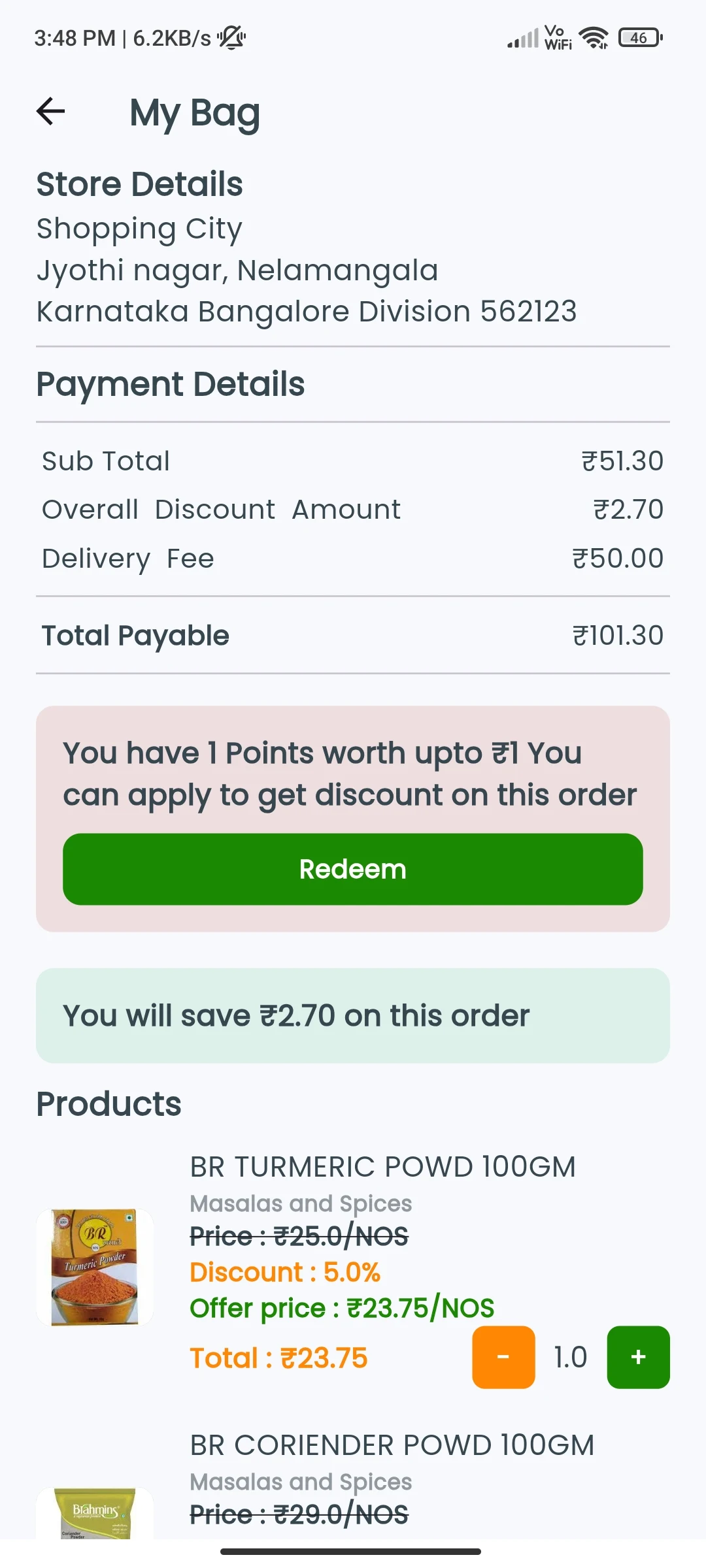The image size is (706, 1568).
Task: Tap the cellular signal bars icon
Action: point(523,38)
